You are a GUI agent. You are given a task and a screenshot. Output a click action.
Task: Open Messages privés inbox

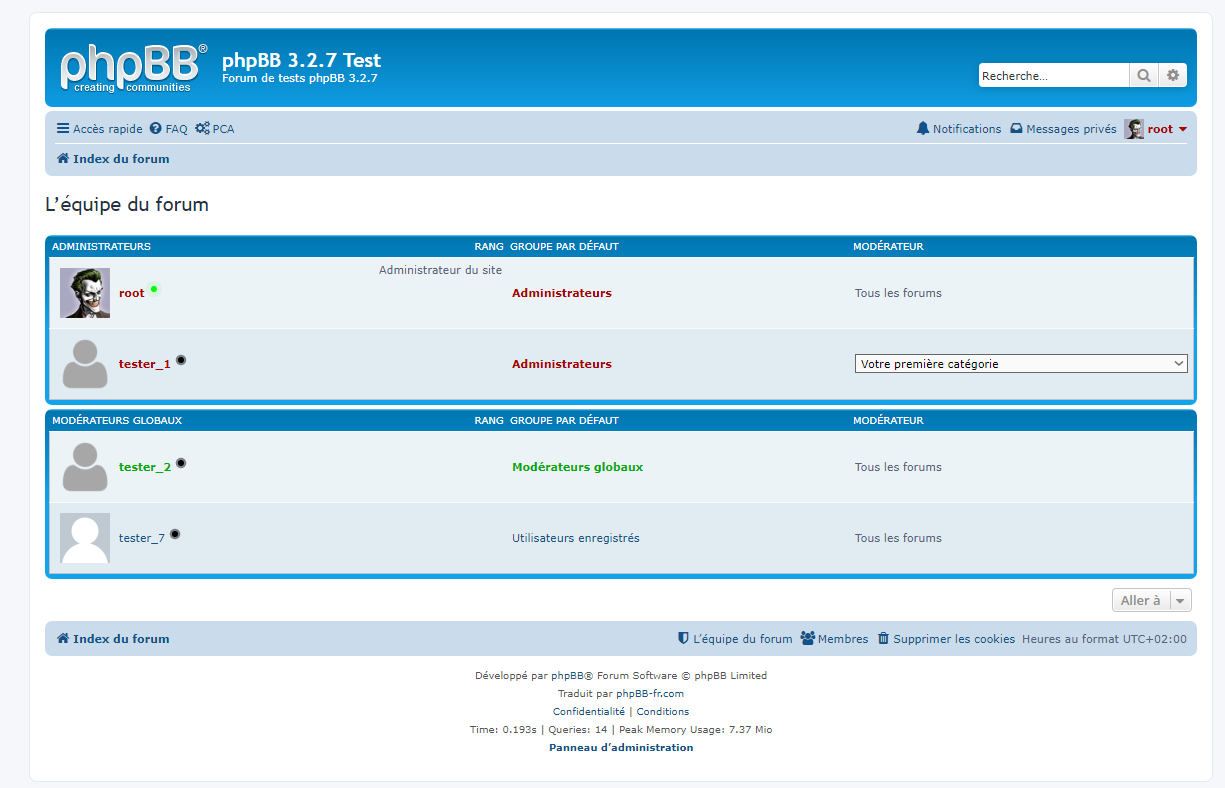(1063, 129)
